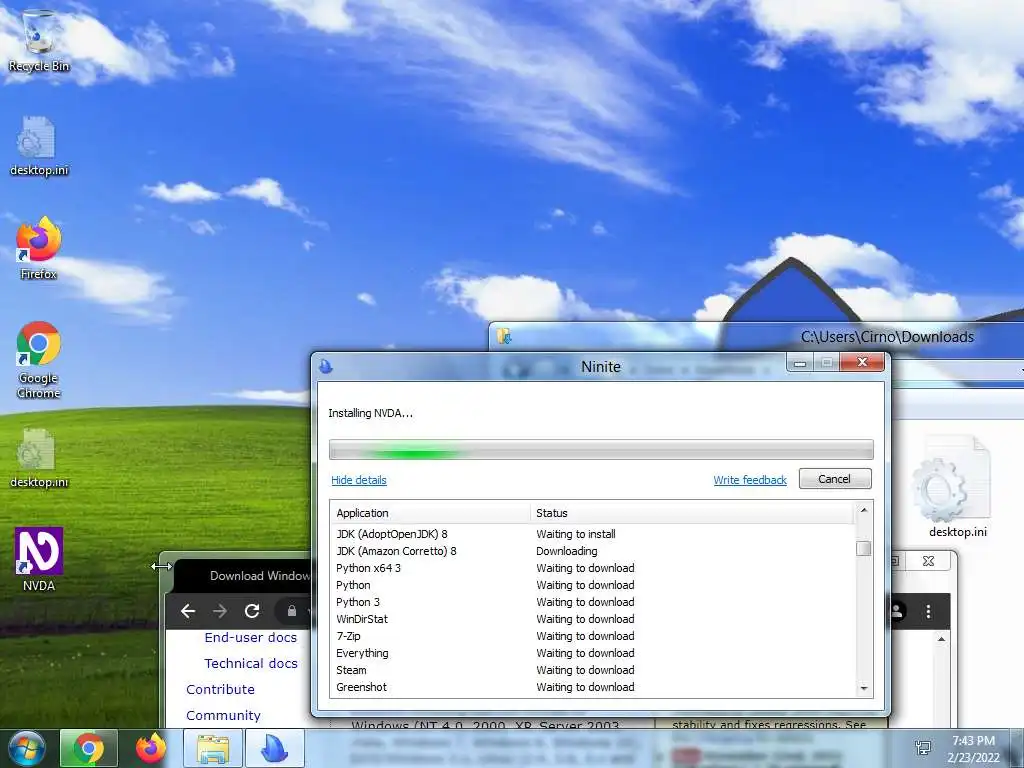Focus Ninite from its taskbar button
Screen dimensions: 1024x768
coord(274,748)
